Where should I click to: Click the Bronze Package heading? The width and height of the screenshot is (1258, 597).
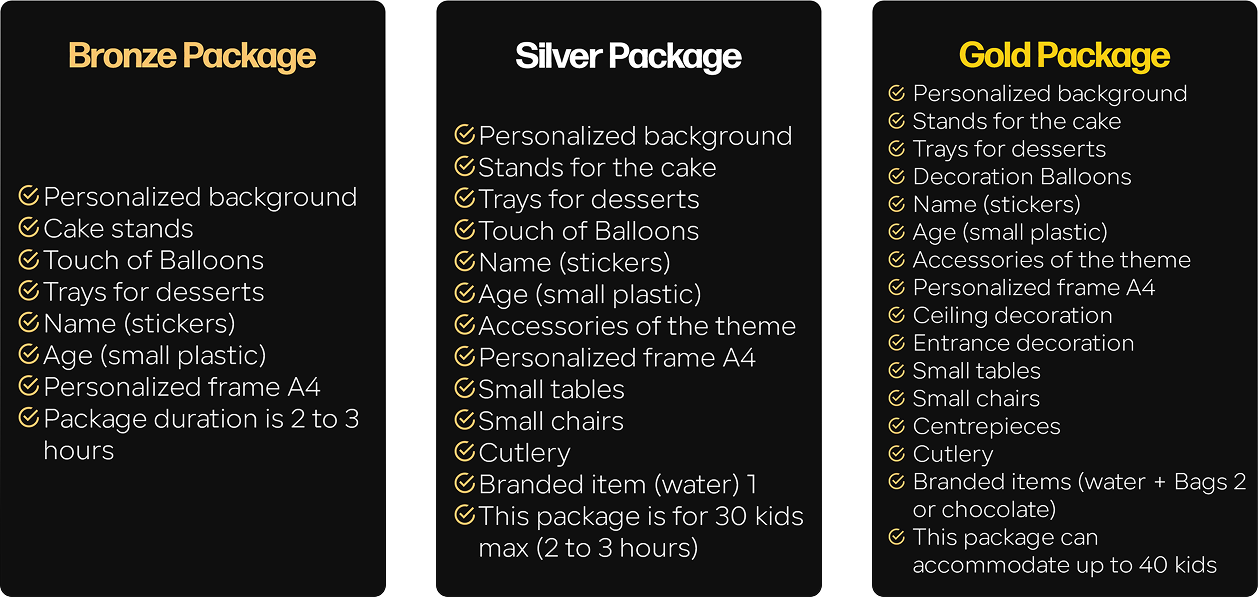pos(192,56)
